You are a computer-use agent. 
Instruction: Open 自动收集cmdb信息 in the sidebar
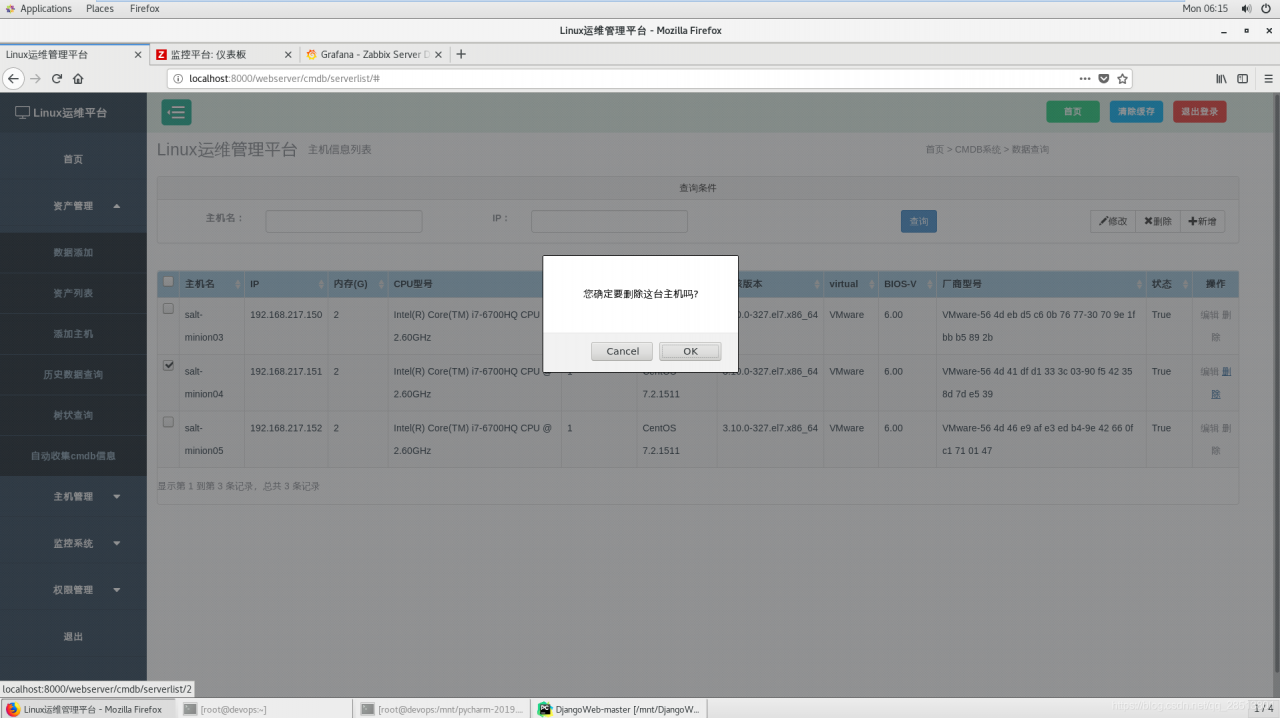(x=73, y=455)
